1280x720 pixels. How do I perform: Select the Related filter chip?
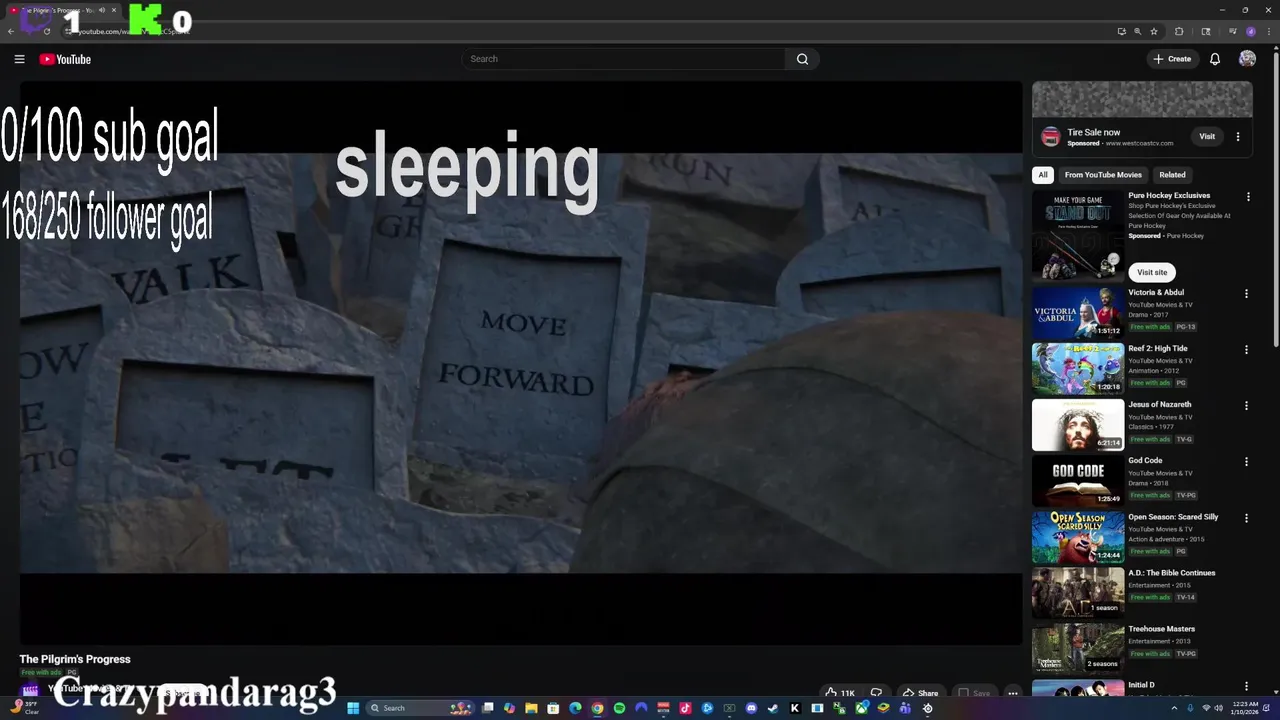1172,175
